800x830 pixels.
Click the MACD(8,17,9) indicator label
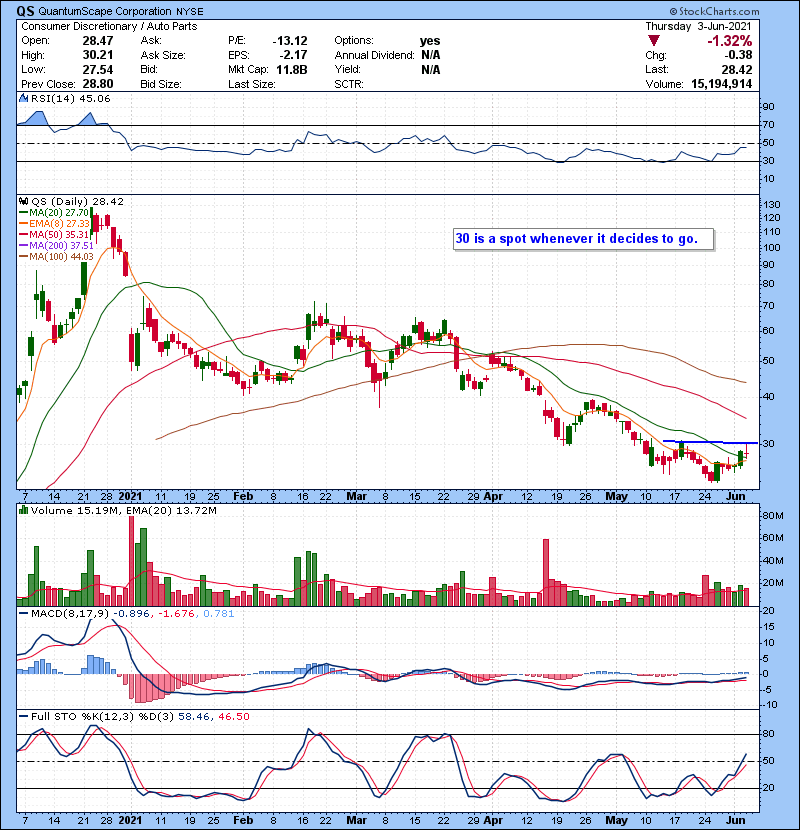pos(70,614)
